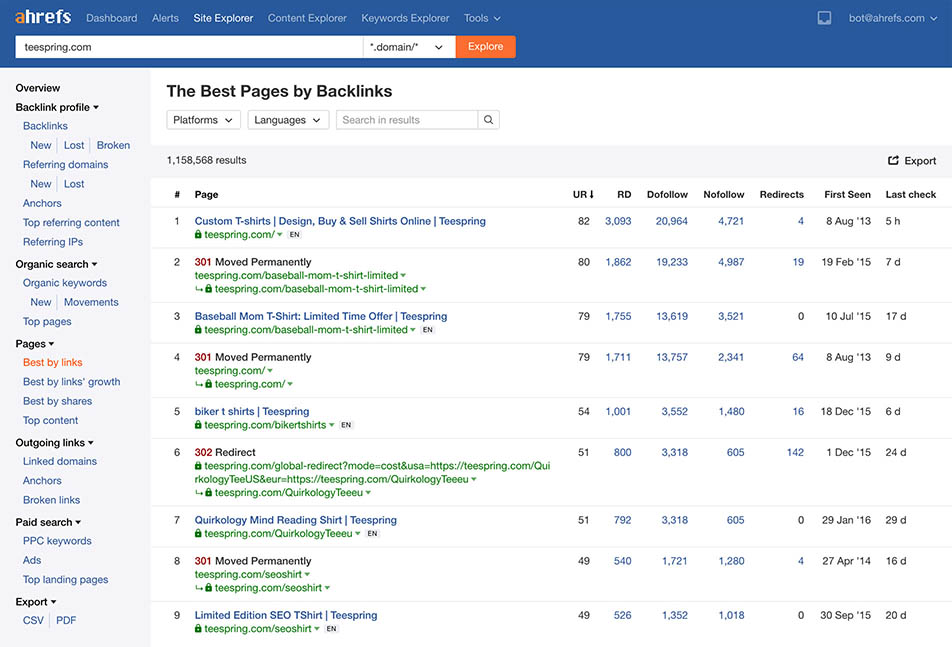Open the Tools menu in header
Image resolution: width=952 pixels, height=647 pixels.
[482, 18]
